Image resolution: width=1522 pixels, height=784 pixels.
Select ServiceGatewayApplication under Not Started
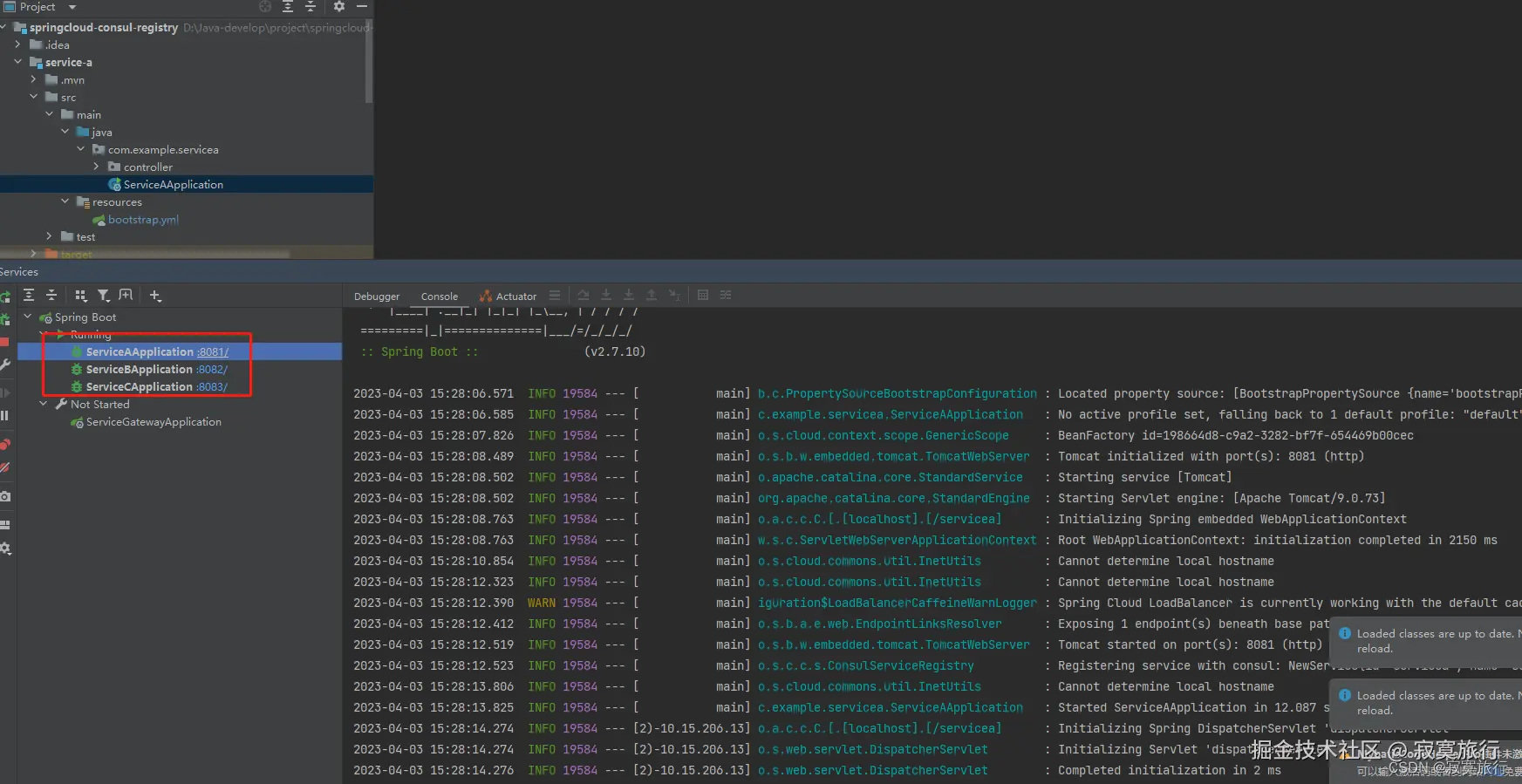point(154,422)
